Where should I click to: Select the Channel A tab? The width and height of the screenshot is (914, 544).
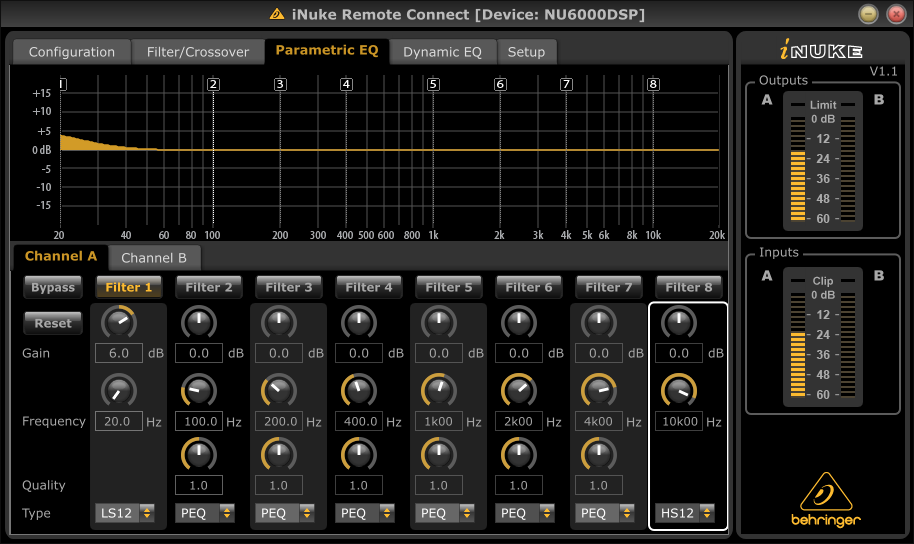pyautogui.click(x=61, y=257)
